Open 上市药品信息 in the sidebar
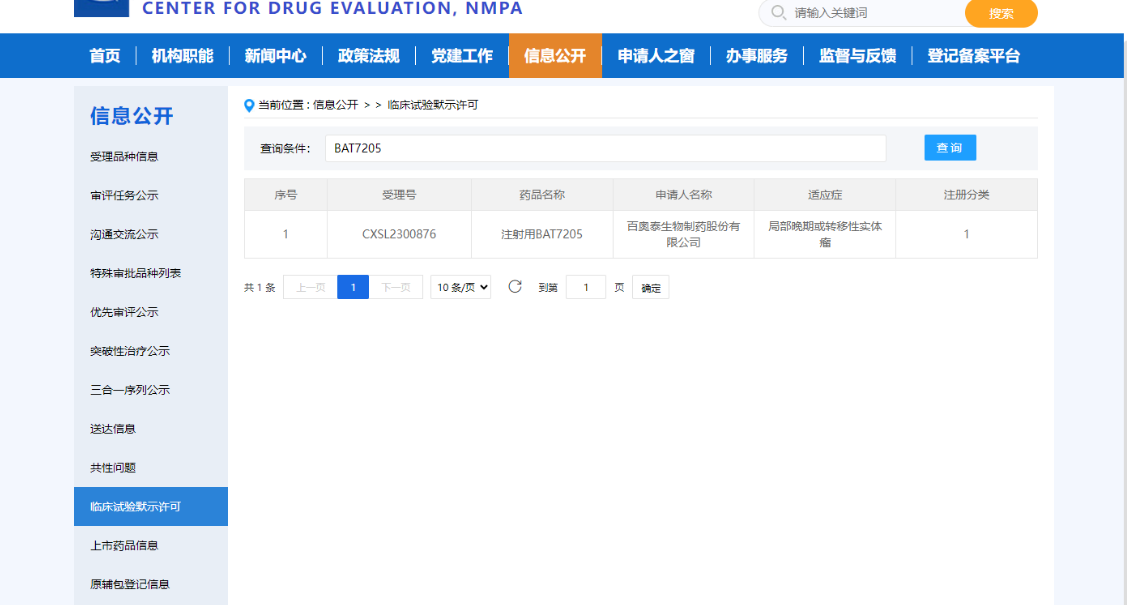Viewport: 1127px width, 605px height. (124, 545)
